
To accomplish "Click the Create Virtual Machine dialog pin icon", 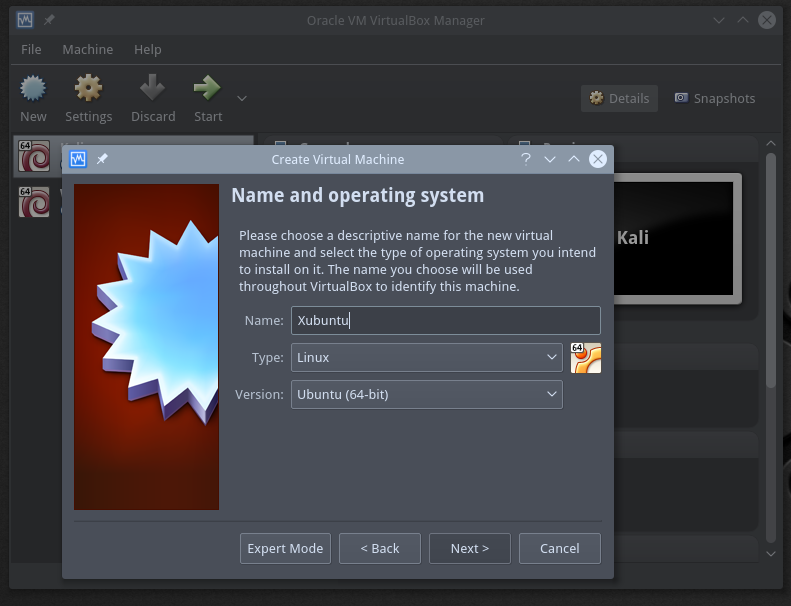I will 102,159.
